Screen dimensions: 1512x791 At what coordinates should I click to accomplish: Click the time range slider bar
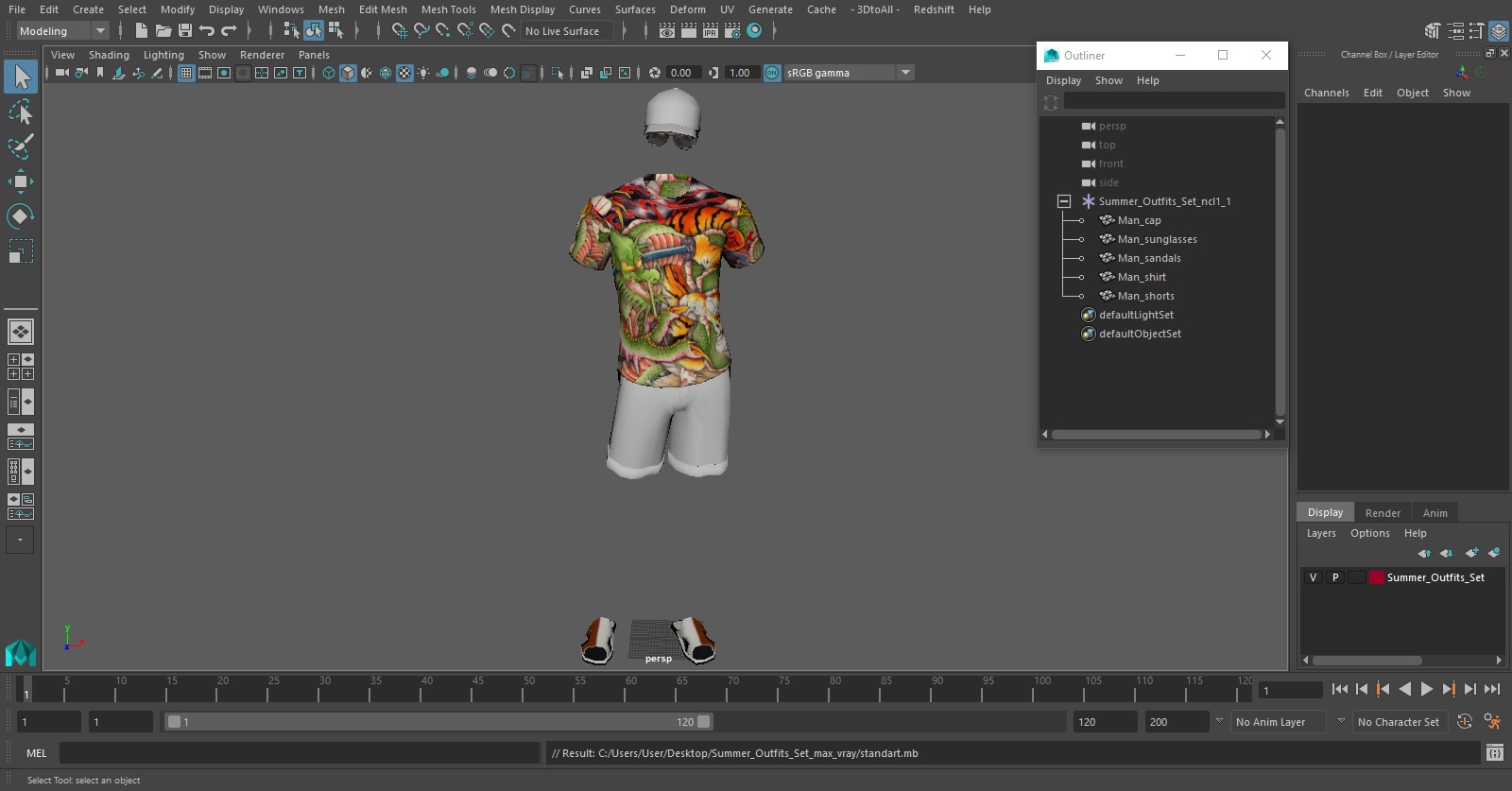[x=439, y=722]
